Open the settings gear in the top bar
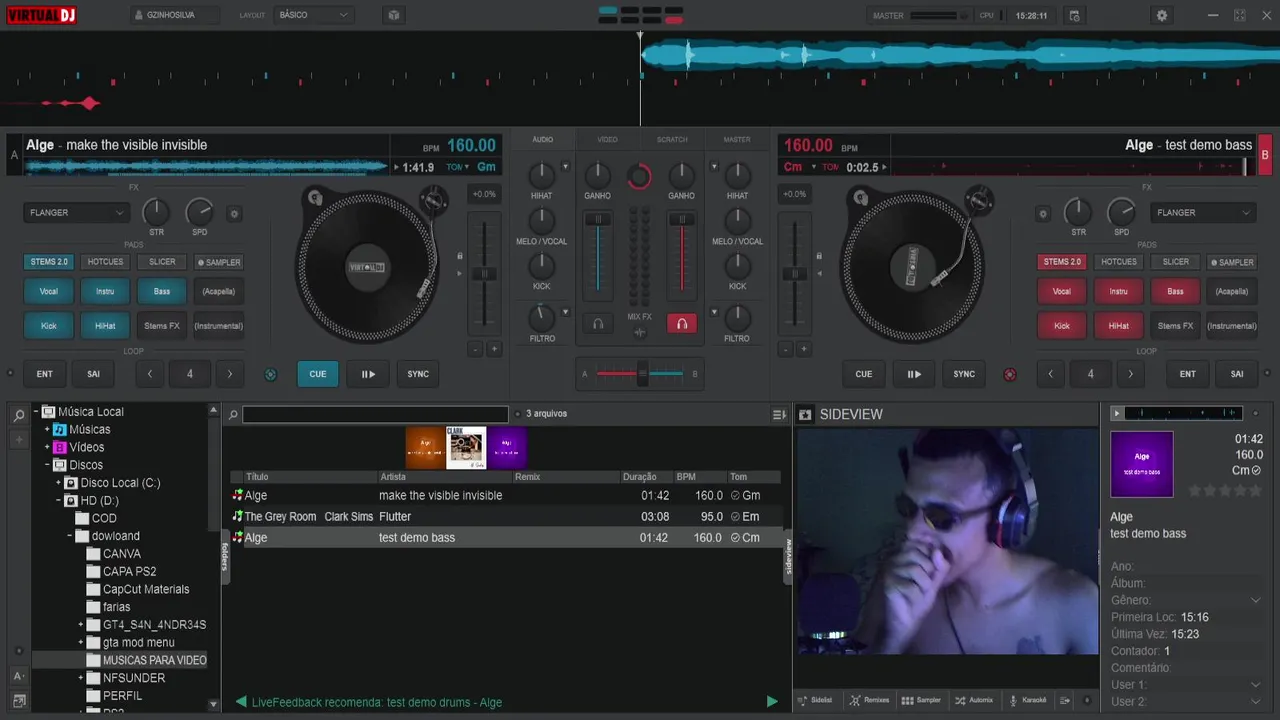Screen dimensions: 1280x720 coord(1161,15)
